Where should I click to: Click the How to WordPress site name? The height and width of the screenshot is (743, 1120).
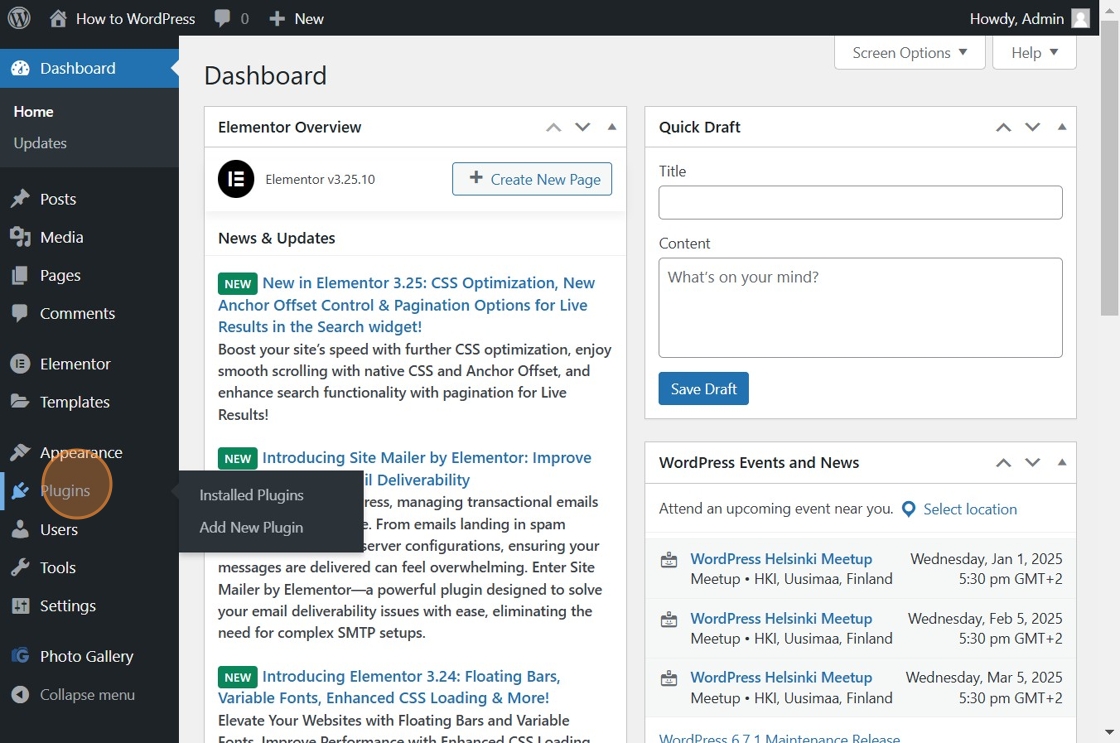136,19
